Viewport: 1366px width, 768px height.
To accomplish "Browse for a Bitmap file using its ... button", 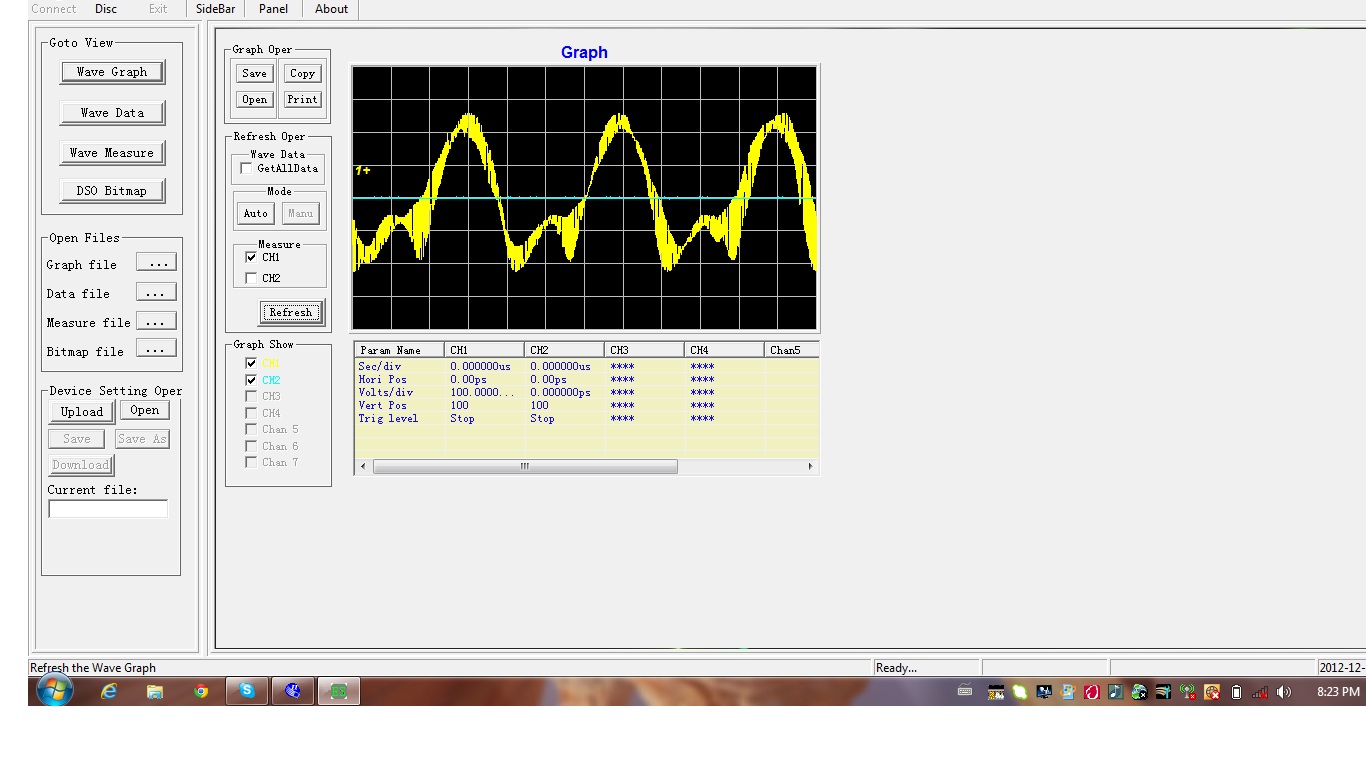I will [156, 347].
